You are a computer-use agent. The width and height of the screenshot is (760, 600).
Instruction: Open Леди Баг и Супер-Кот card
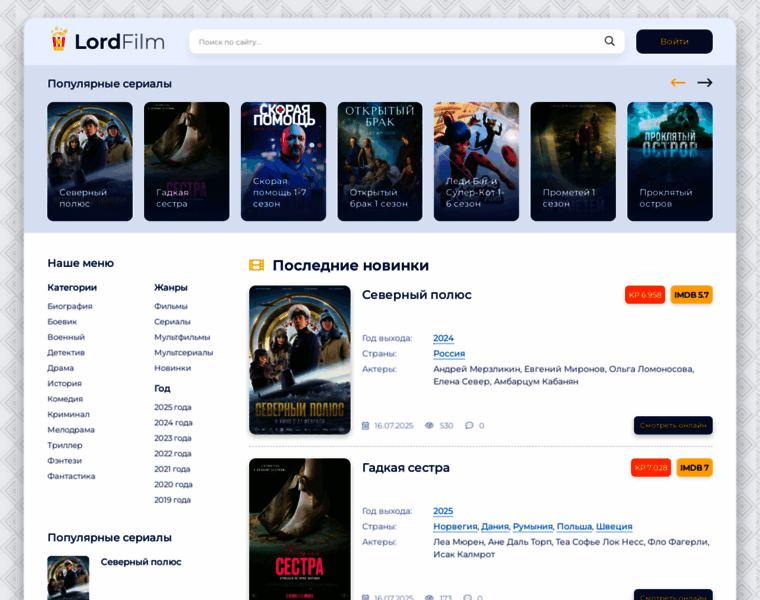[x=476, y=161]
